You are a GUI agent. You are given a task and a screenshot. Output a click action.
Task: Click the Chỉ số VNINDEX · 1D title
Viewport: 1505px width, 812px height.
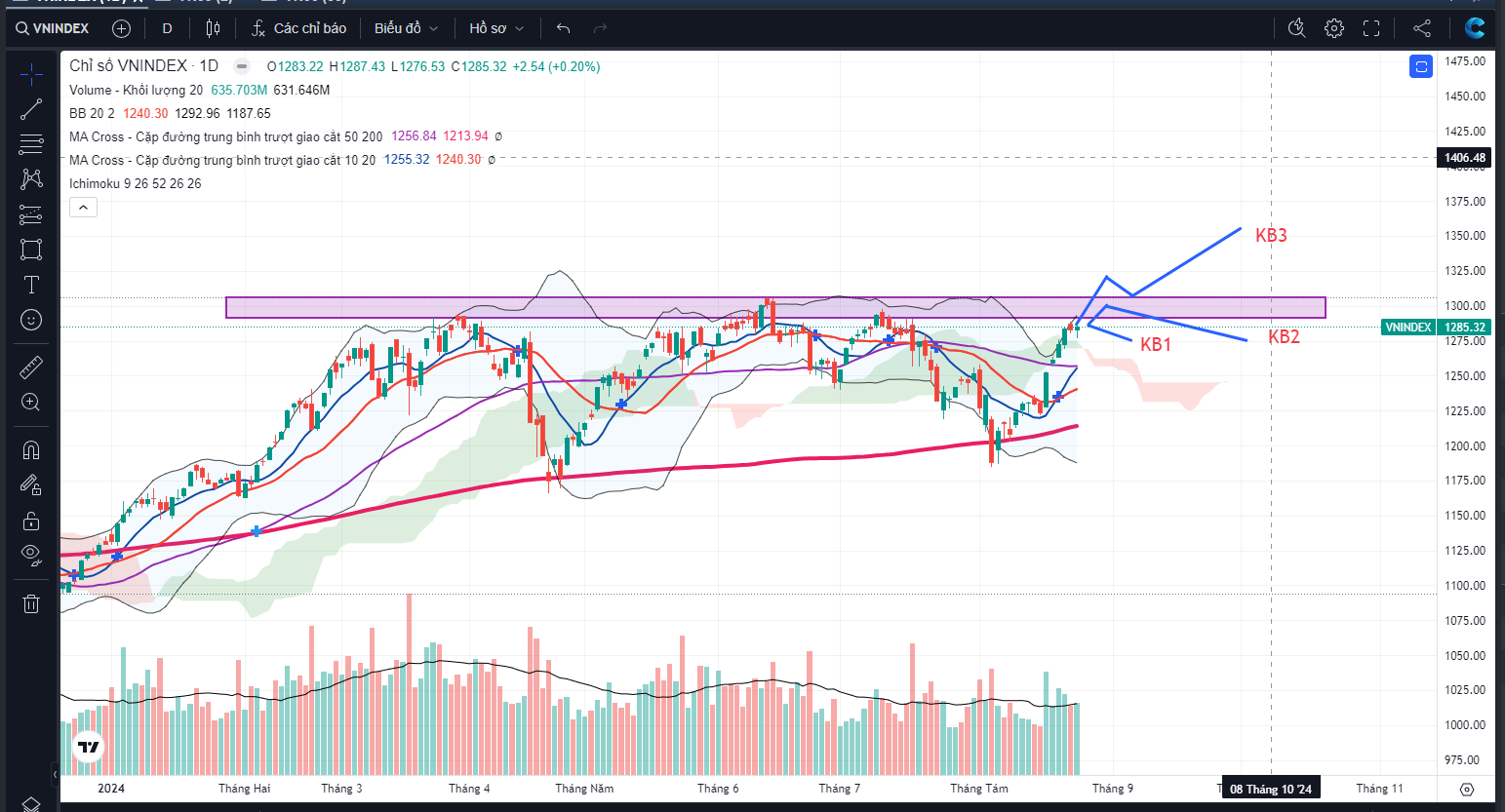click(x=144, y=66)
